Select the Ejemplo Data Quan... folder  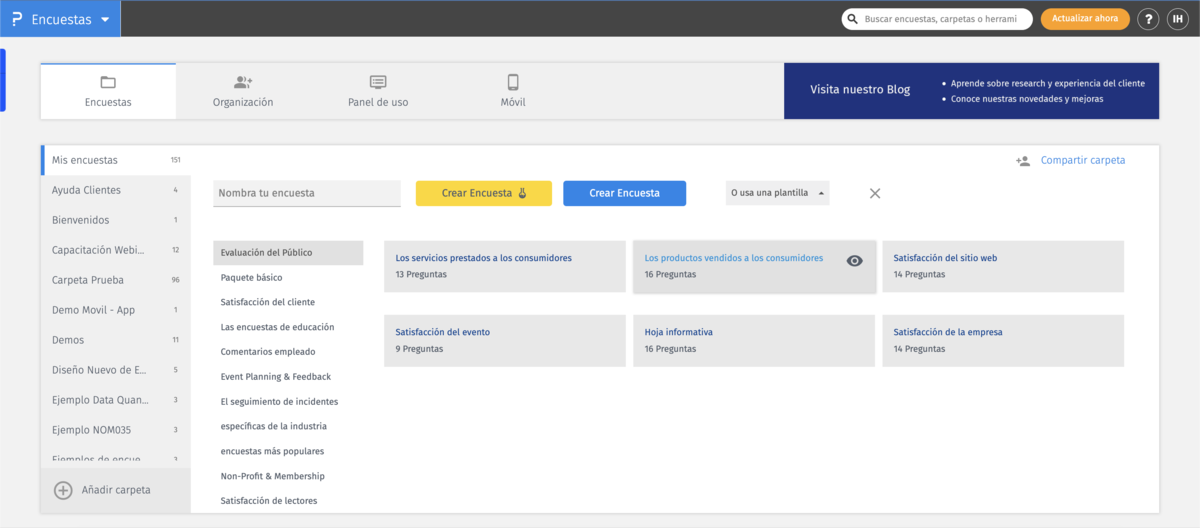116,400
